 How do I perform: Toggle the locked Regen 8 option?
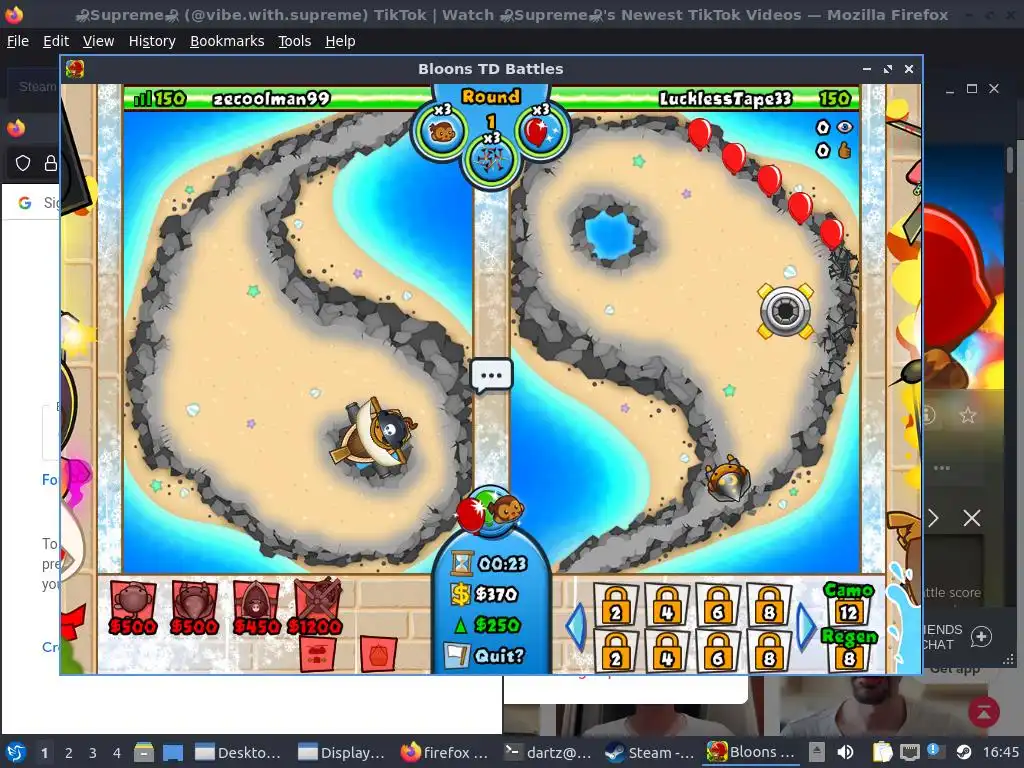coord(849,650)
